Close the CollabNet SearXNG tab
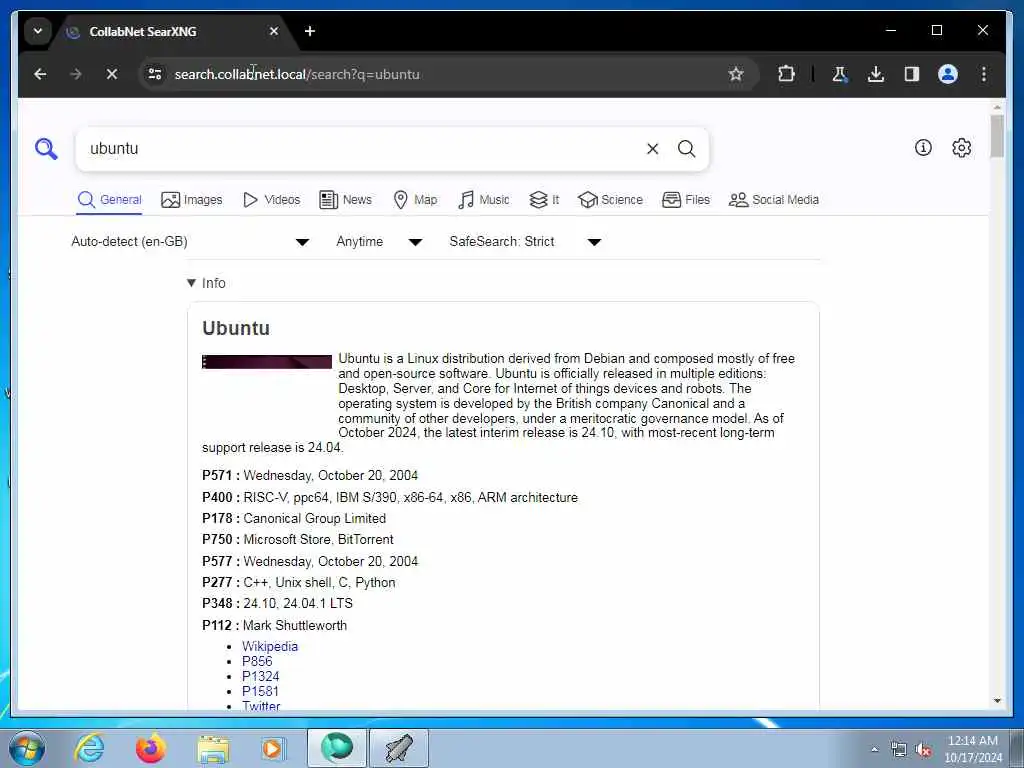Viewport: 1024px width, 768px height. pos(274,31)
